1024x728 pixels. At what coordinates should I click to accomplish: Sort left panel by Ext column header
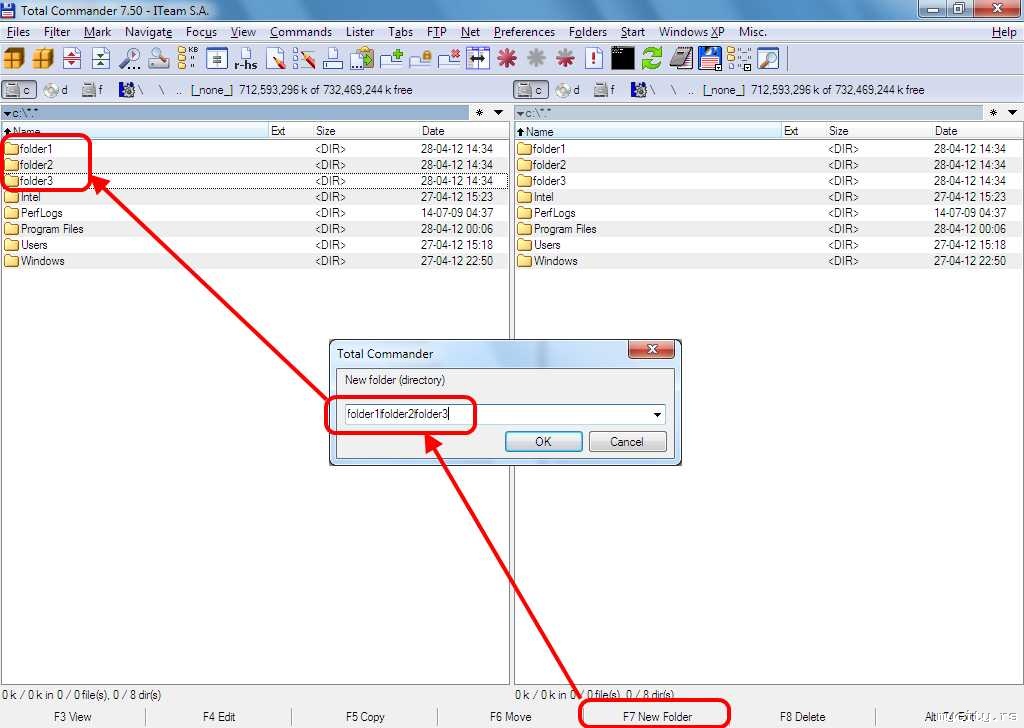[290, 131]
